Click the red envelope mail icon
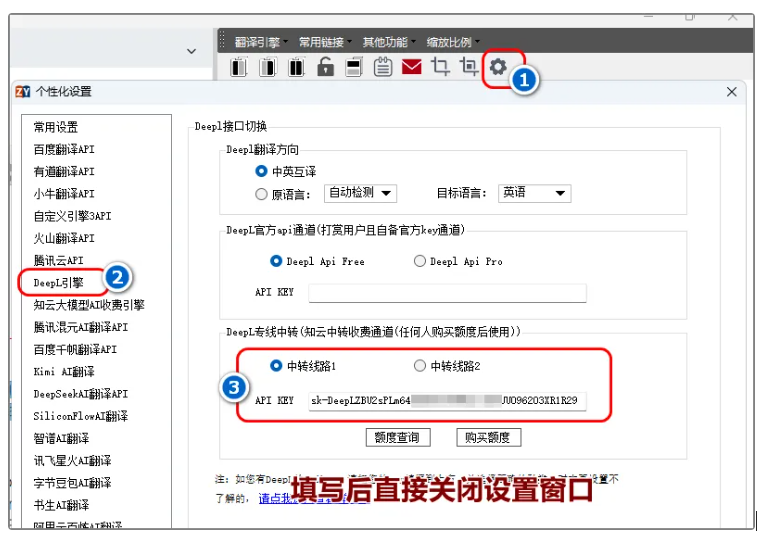761x536 pixels. tap(412, 68)
